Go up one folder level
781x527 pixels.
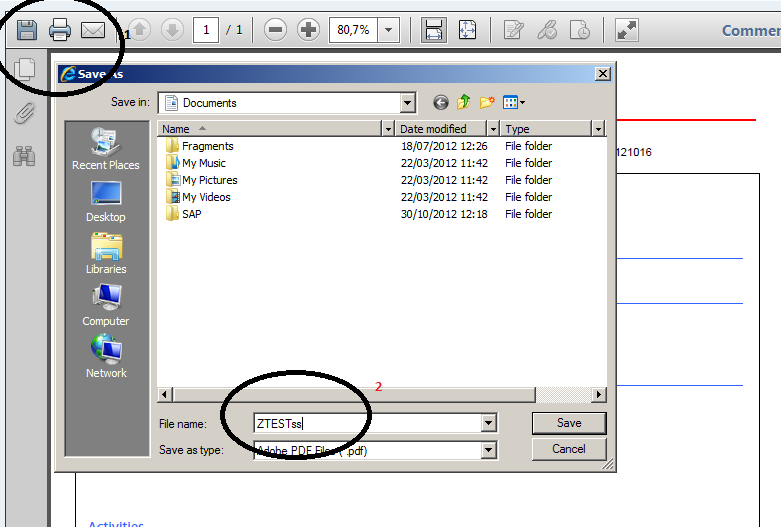coord(464,102)
